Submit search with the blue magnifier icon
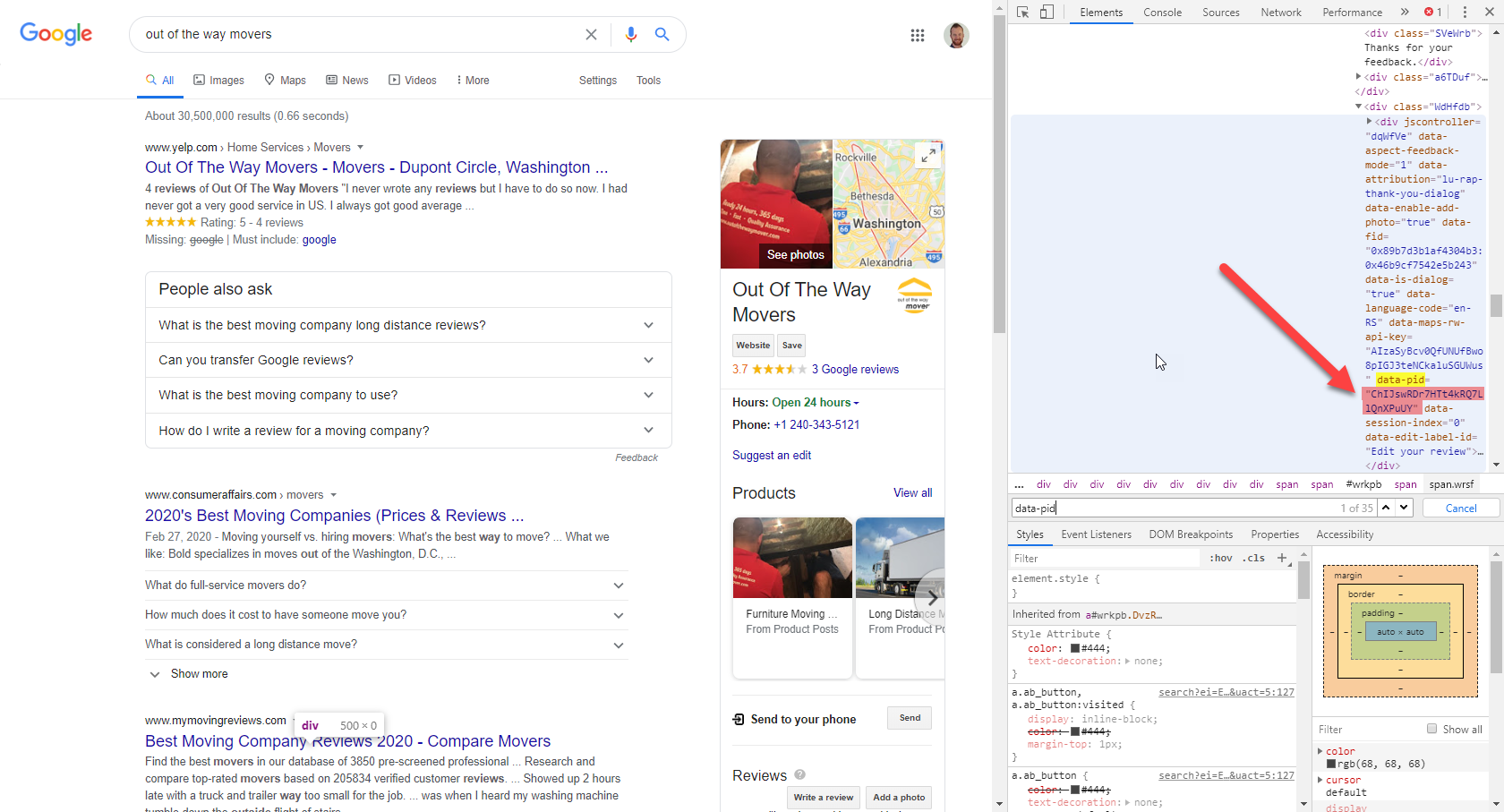The height and width of the screenshot is (812, 1504). click(x=662, y=35)
